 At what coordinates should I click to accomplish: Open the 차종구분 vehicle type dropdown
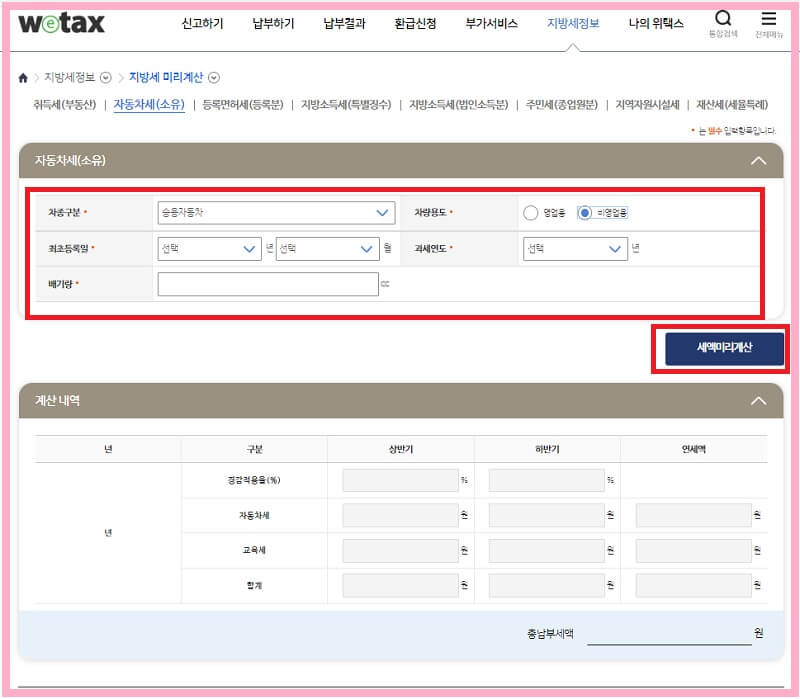click(x=276, y=213)
